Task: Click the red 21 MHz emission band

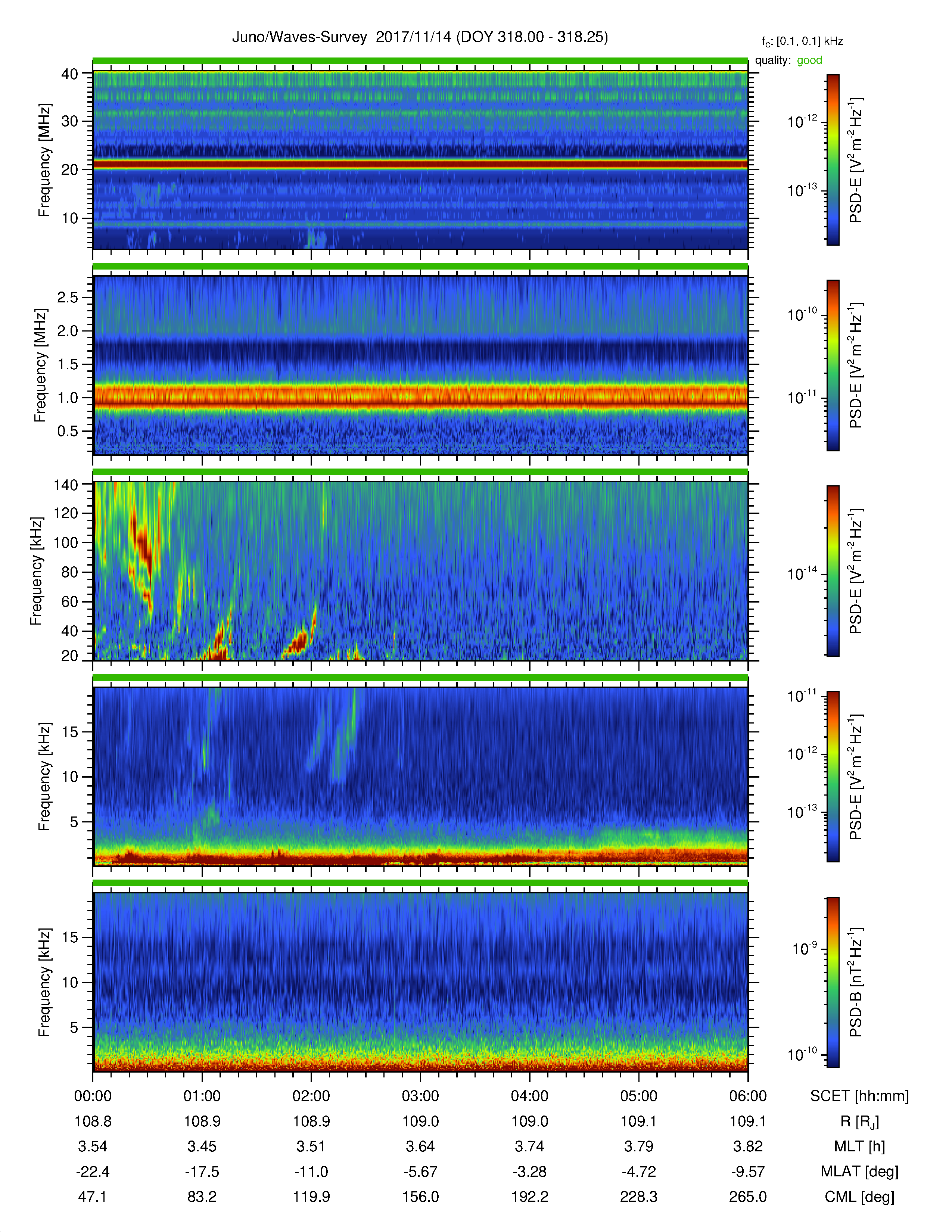Action: (420, 164)
